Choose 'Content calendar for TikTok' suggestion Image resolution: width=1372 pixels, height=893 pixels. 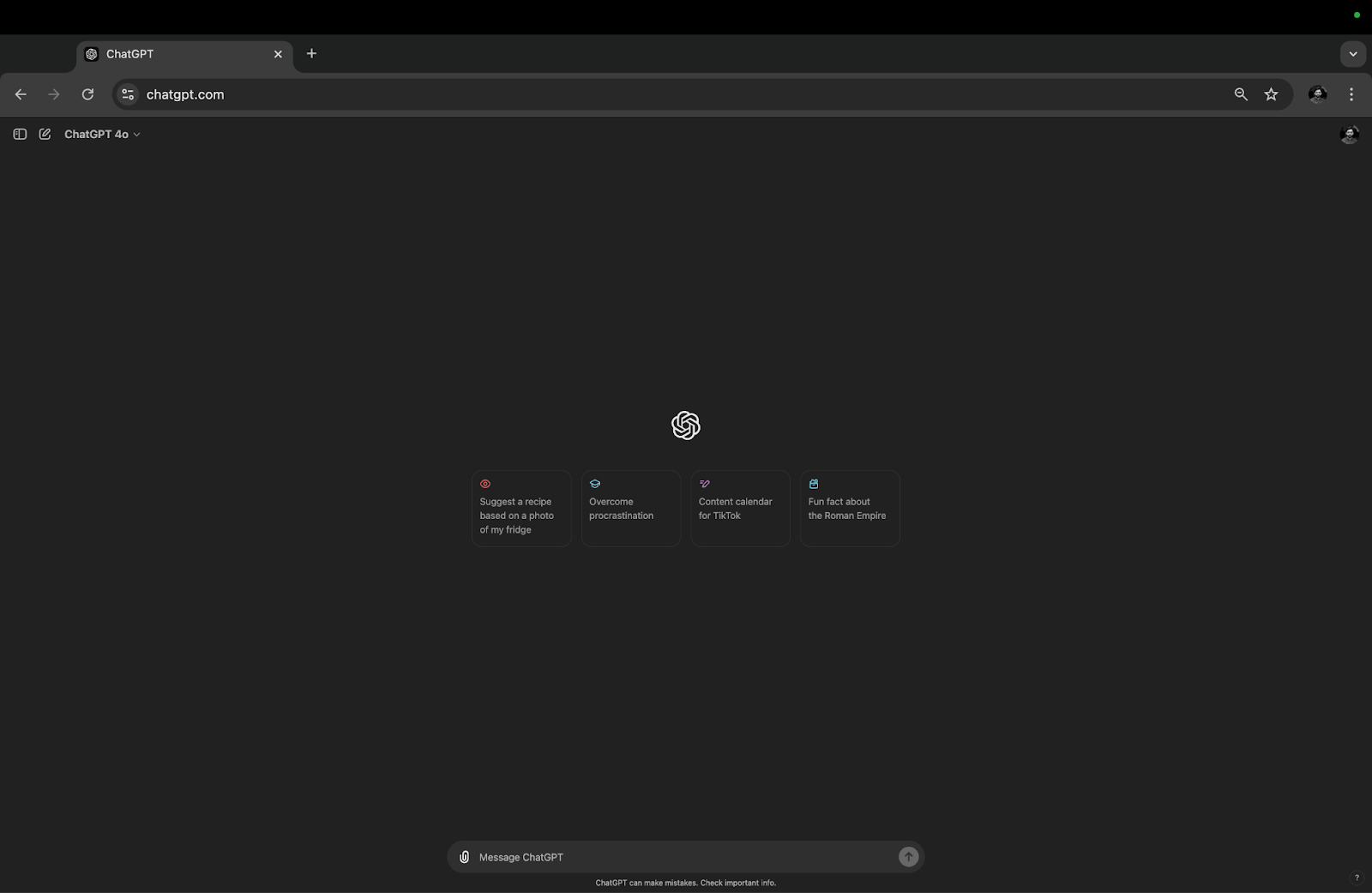(x=740, y=508)
